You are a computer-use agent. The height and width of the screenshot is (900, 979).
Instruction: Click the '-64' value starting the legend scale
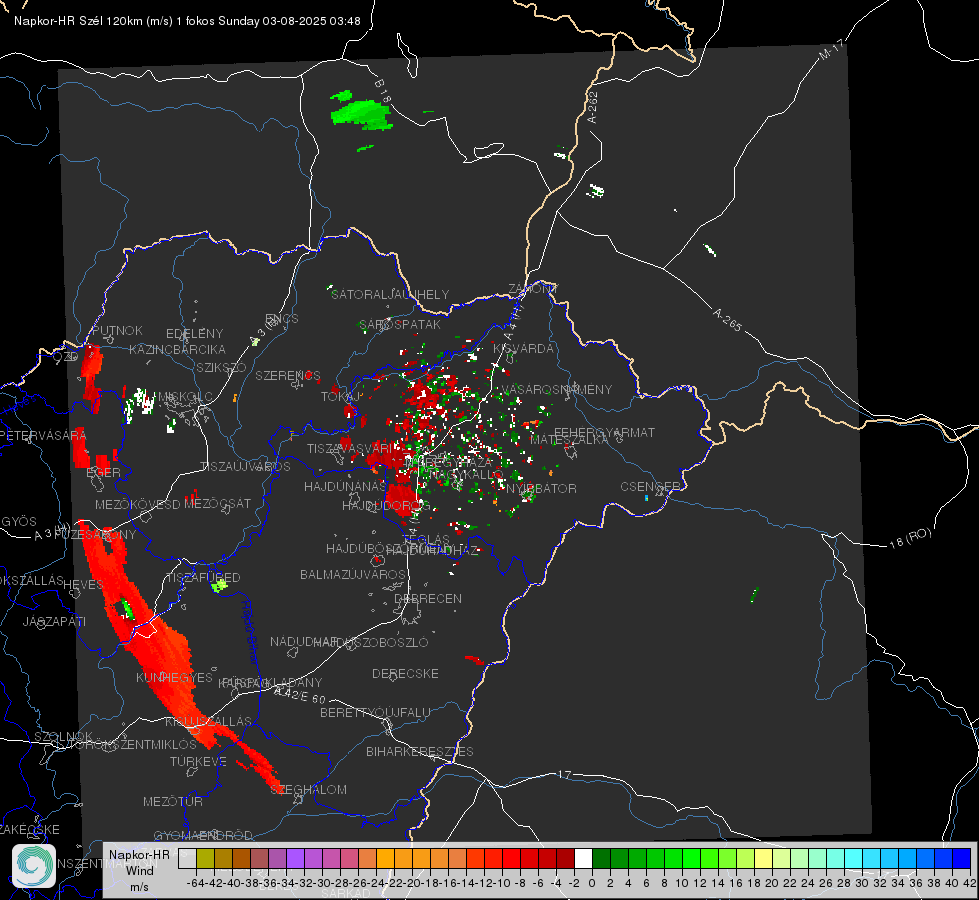click(x=195, y=883)
